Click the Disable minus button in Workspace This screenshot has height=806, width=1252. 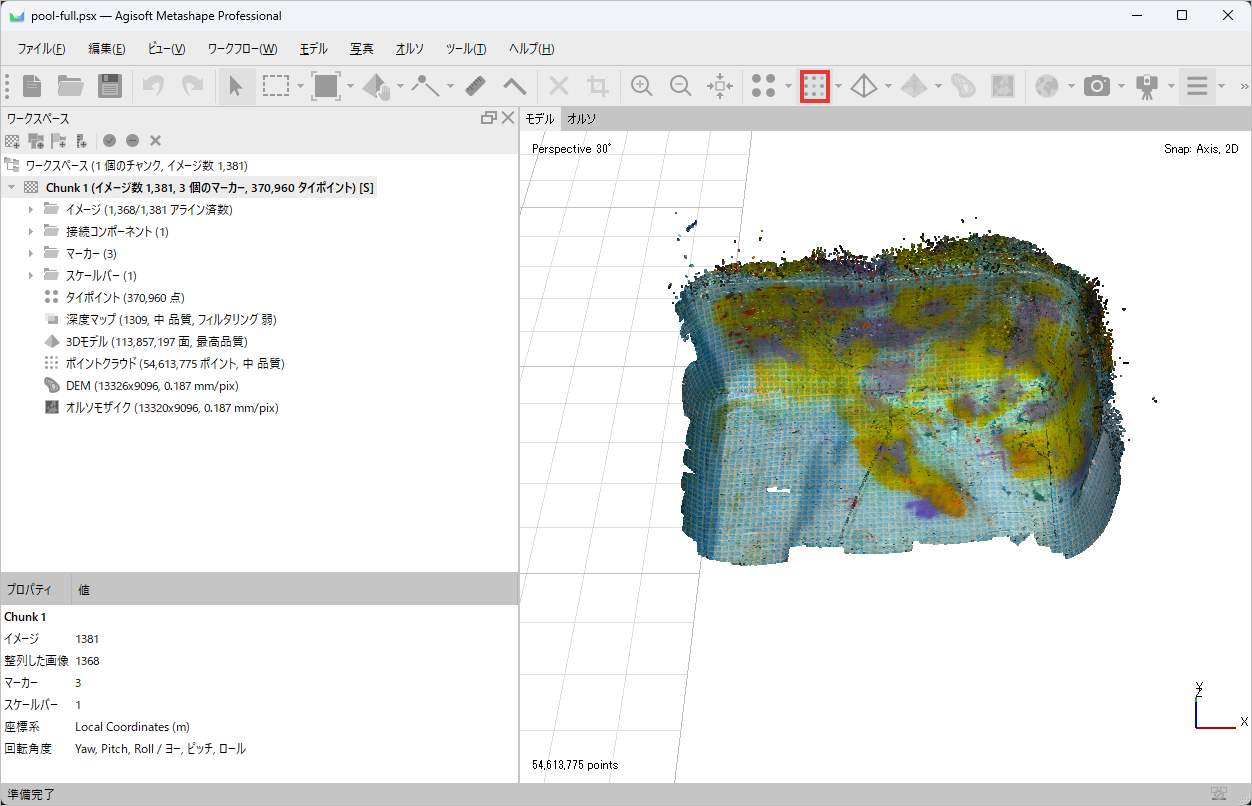(x=132, y=141)
